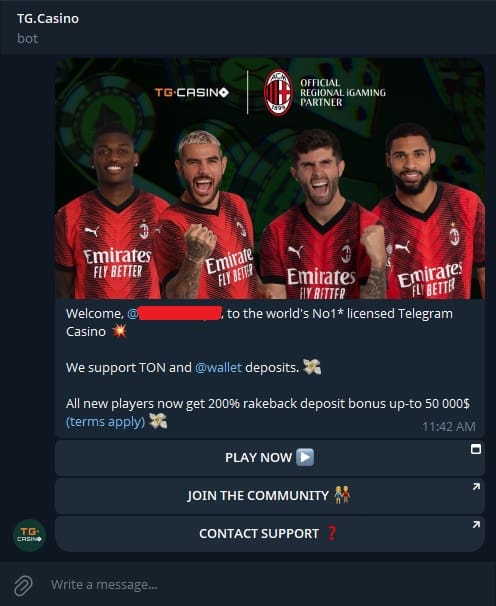Click the TG Casino bot avatar
Viewport: 496px width, 606px height.
coord(29,535)
